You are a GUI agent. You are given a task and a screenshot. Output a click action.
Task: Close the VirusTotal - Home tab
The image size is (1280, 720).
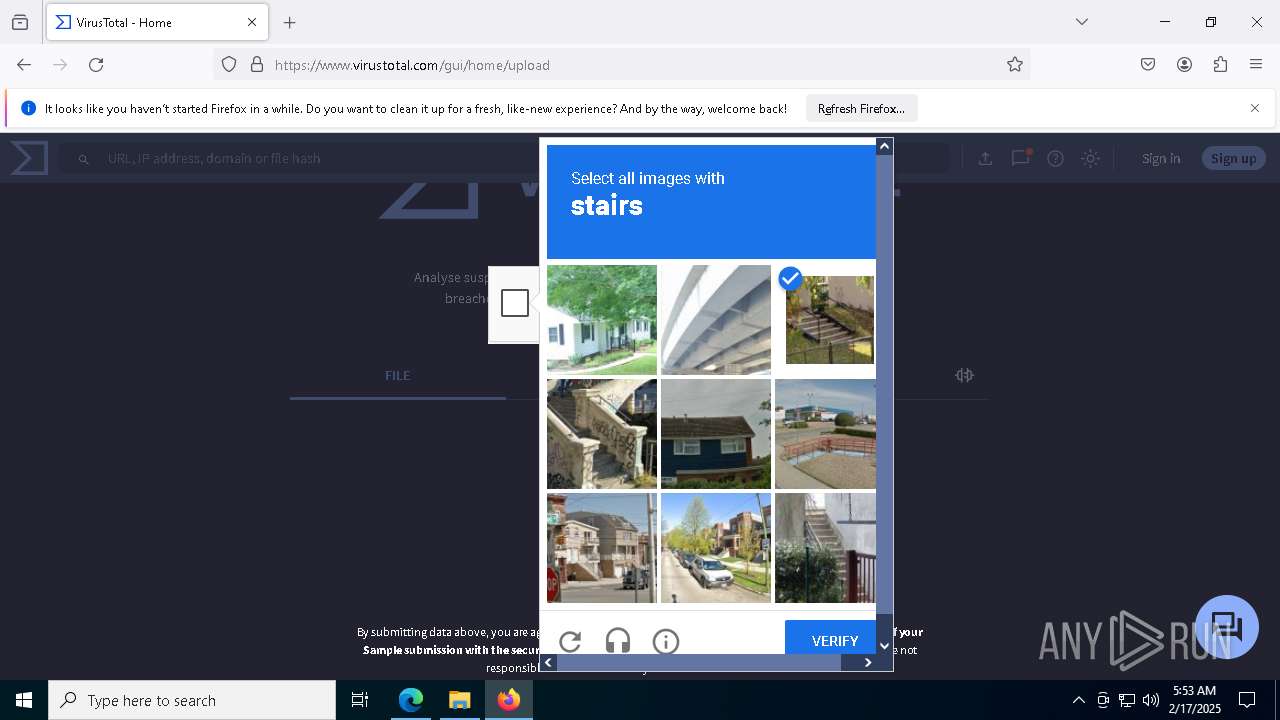pos(252,22)
